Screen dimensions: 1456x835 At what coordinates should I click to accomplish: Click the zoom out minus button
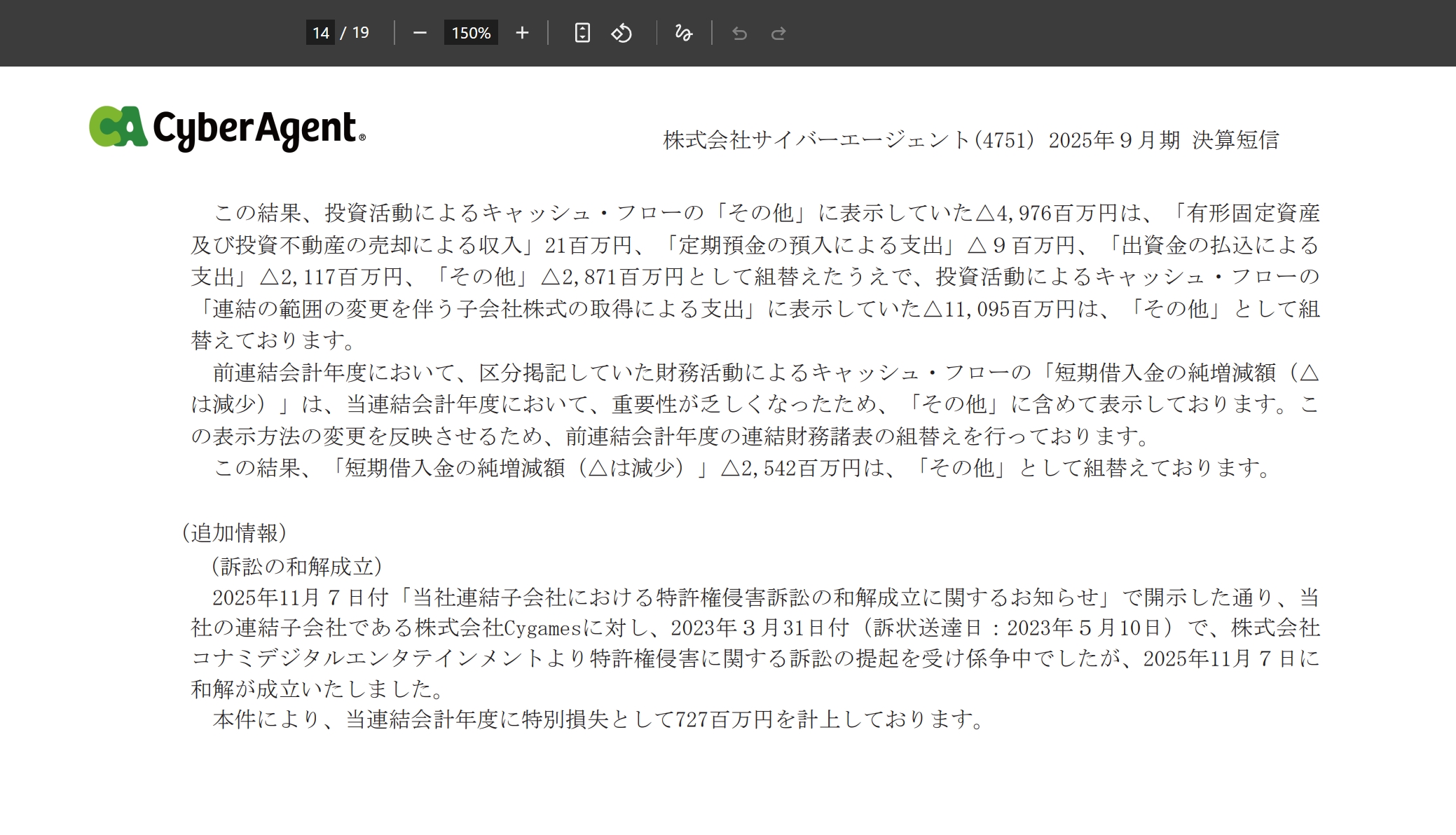[x=420, y=33]
